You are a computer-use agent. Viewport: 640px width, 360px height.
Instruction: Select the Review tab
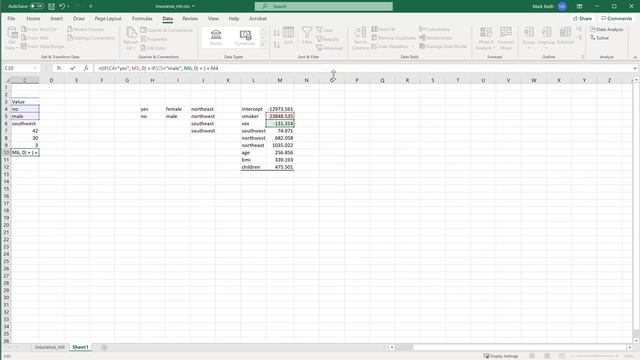190,19
